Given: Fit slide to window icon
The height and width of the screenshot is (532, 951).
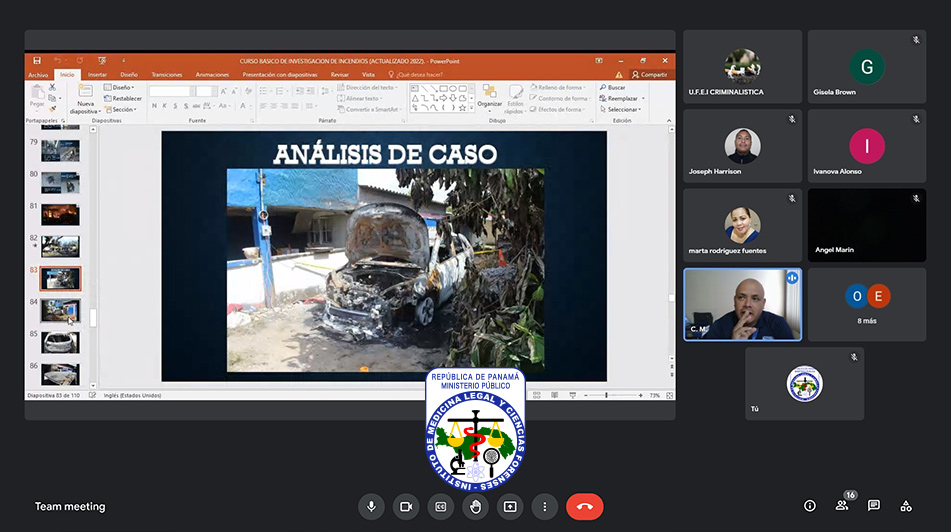Looking at the screenshot, I should [670, 395].
